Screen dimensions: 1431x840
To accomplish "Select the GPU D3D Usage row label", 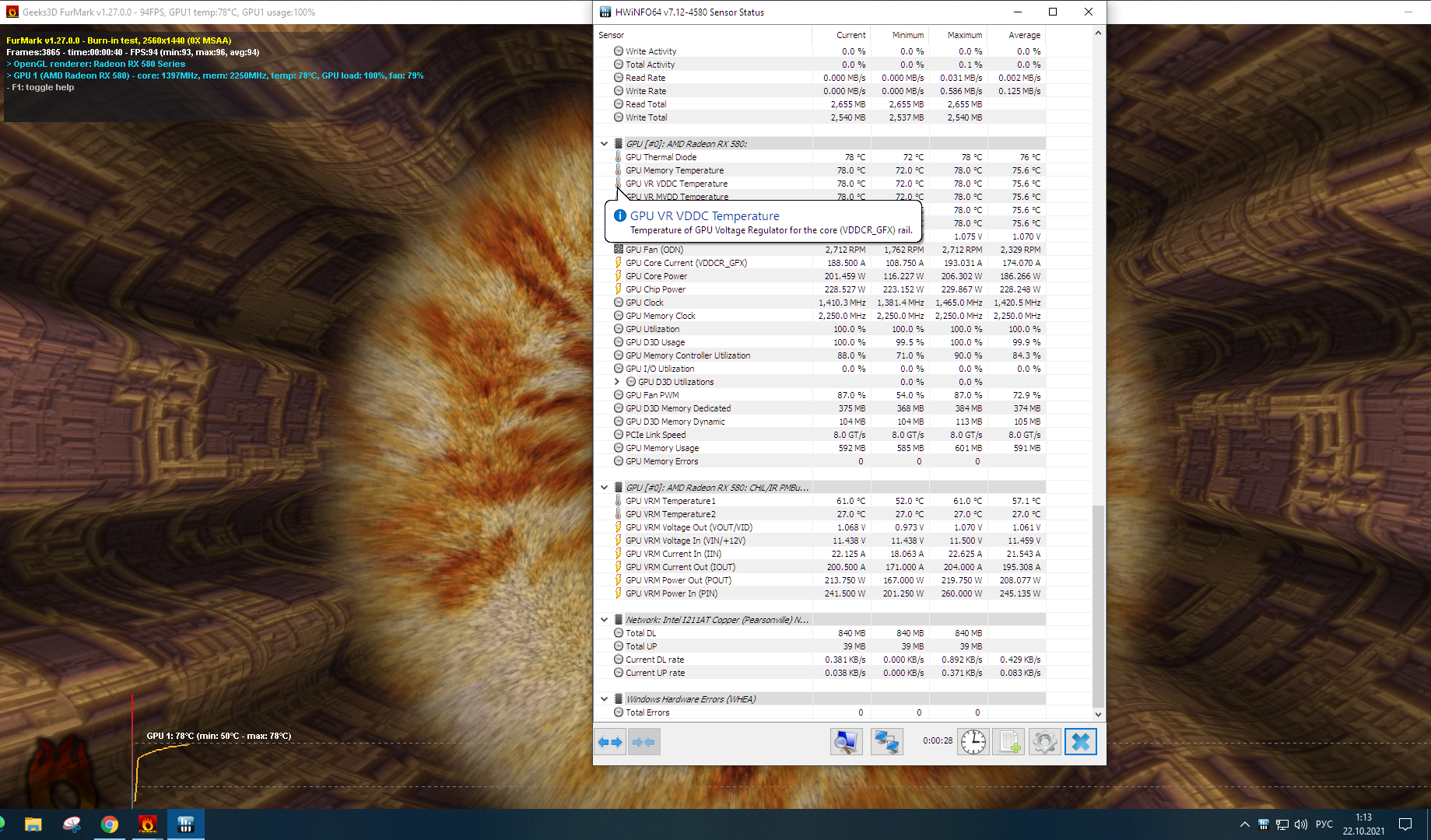I will [655, 342].
